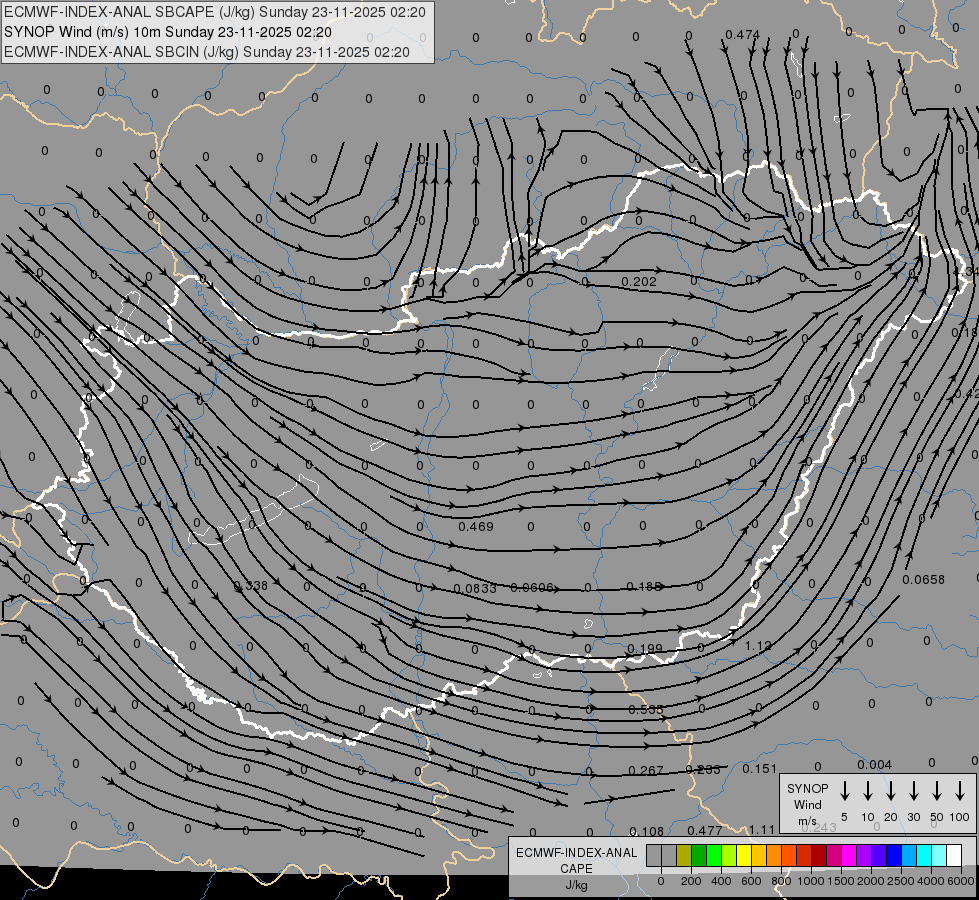Select the orange CAPE swatch before 800

774,856
